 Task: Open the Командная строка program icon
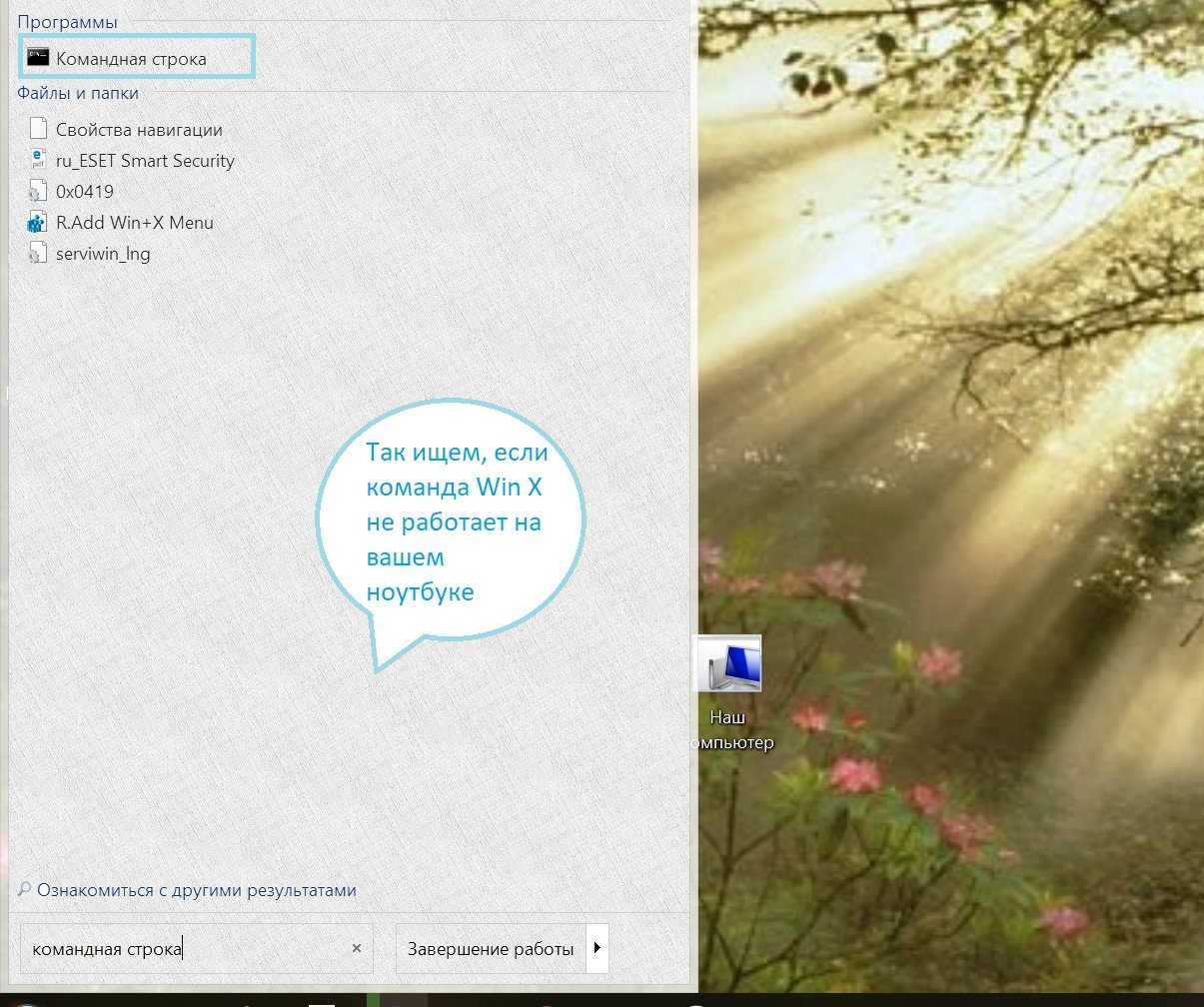(38, 58)
